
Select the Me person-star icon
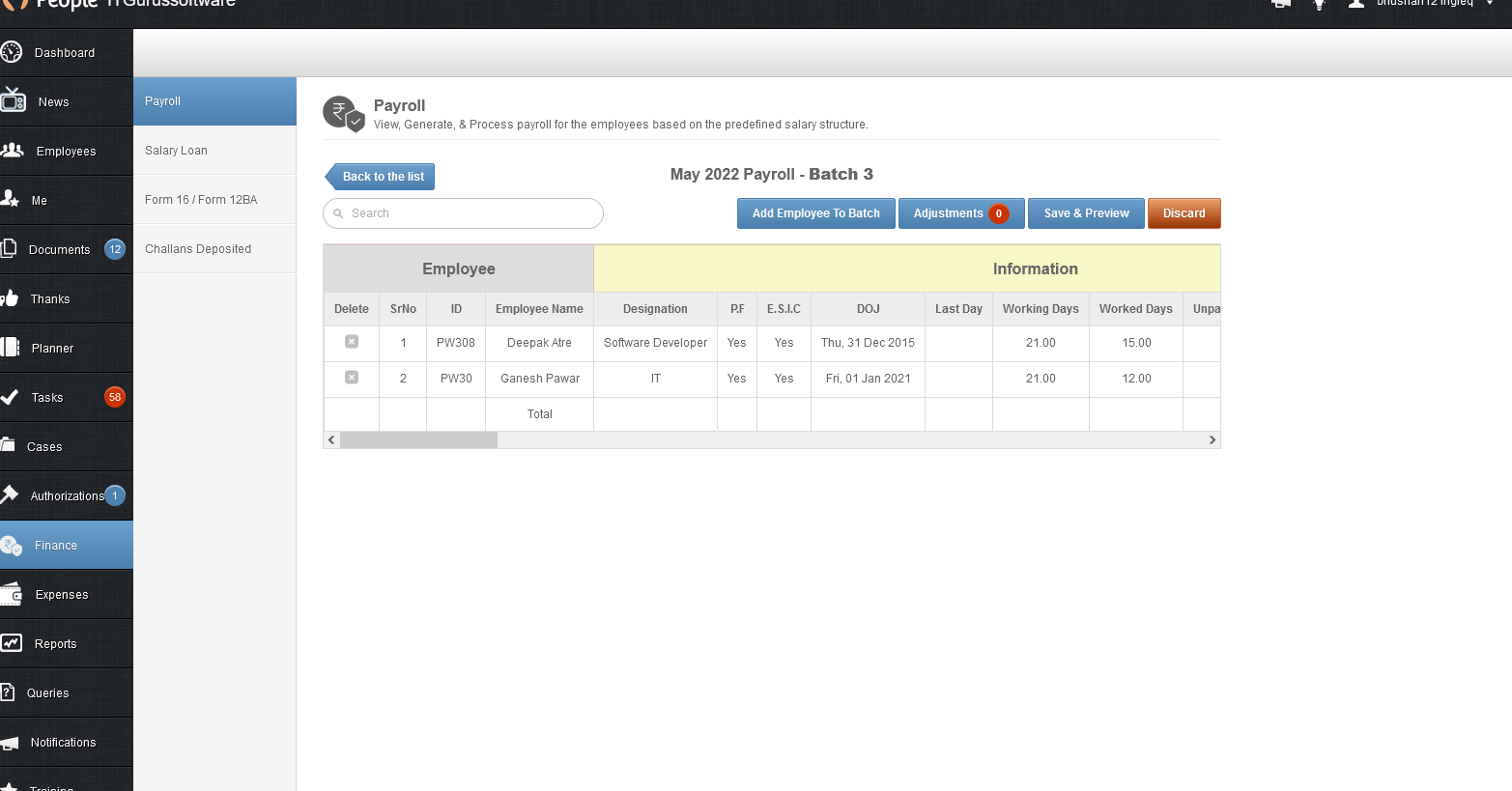10,199
